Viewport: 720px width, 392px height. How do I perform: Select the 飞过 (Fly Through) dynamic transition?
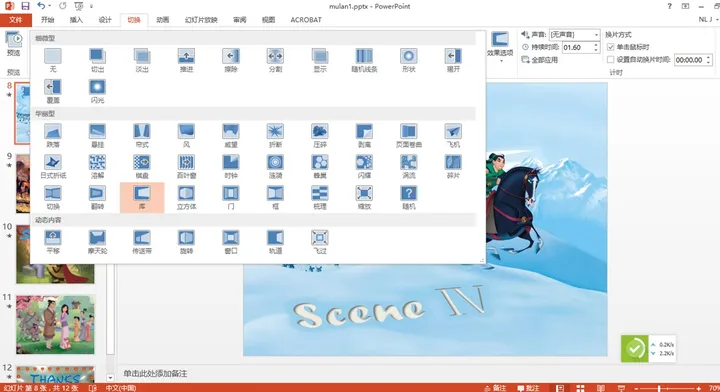[x=320, y=242]
